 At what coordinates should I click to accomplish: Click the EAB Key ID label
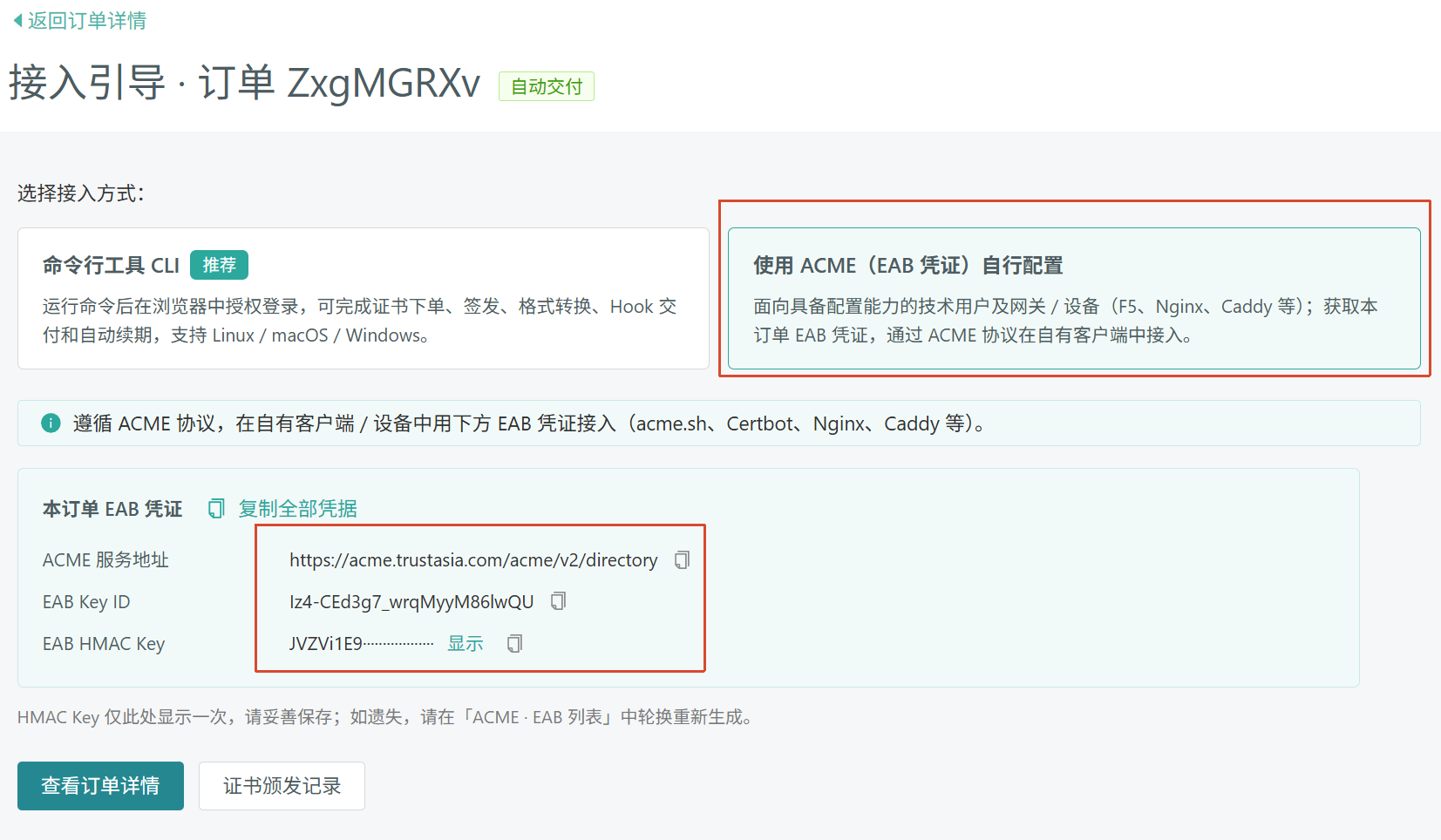pos(86,602)
